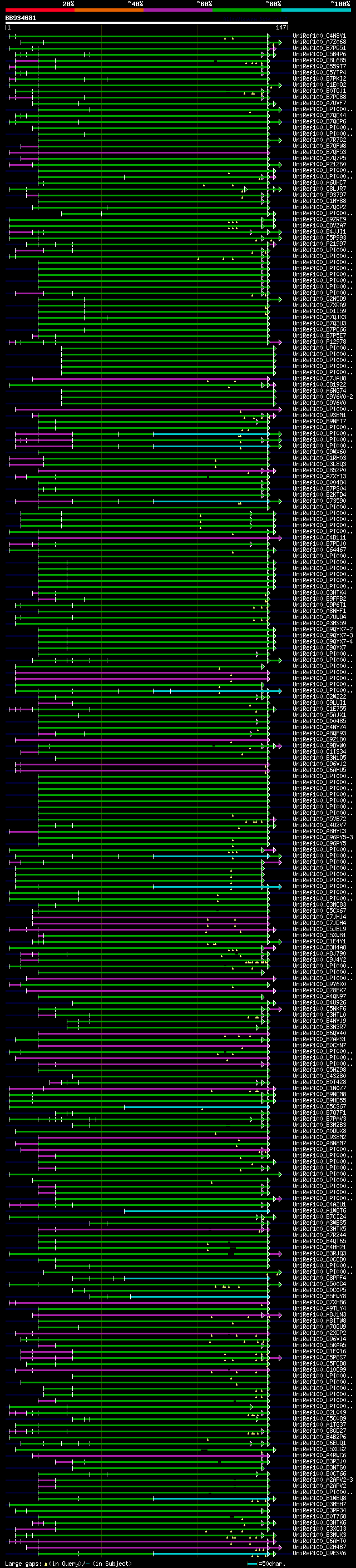The width and height of the screenshot is (356, 1568).
Task: Click the white BB934681 query ruler bar
Action: pyautogui.click(x=147, y=22)
